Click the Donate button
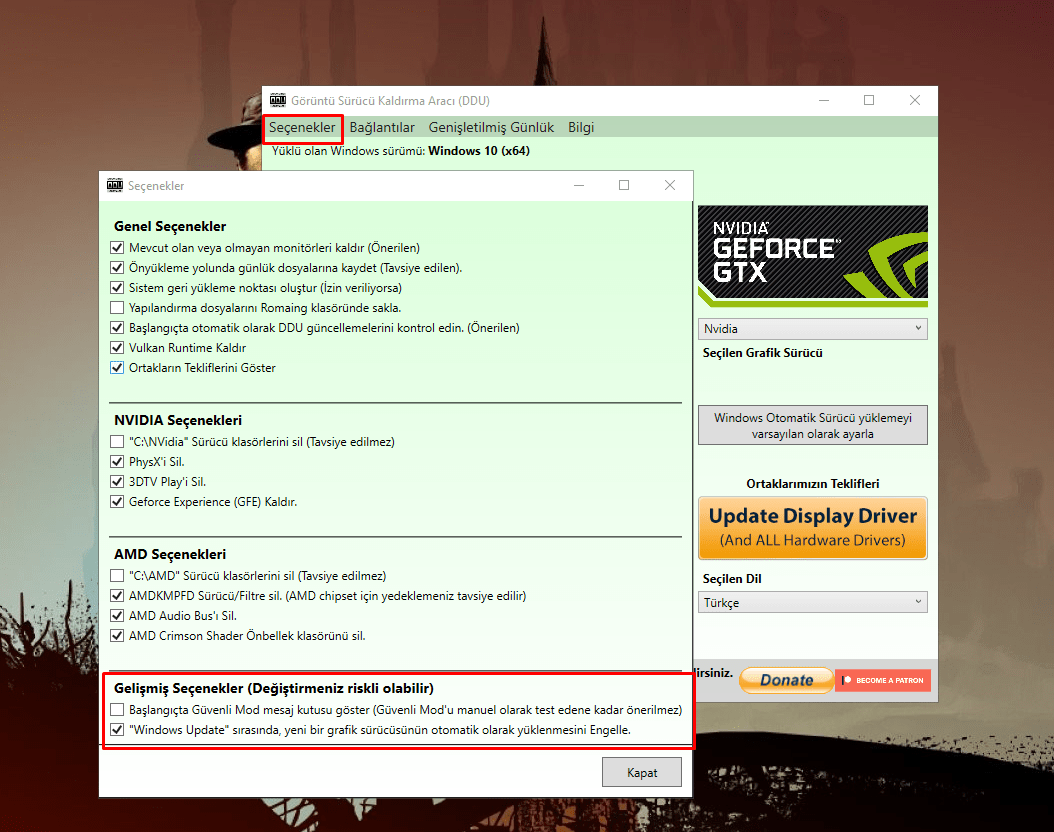1054x832 pixels. coord(786,680)
